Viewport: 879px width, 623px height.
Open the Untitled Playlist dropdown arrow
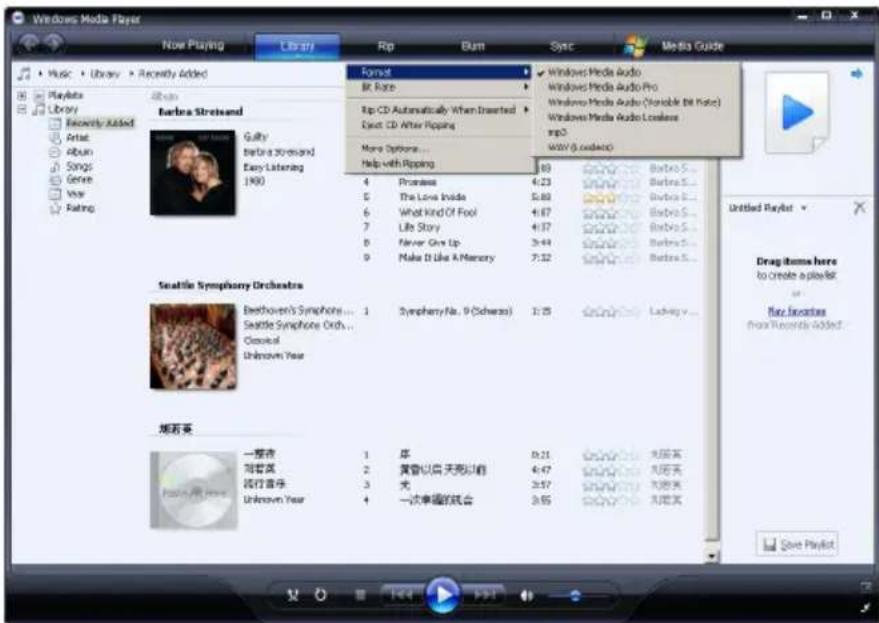804,208
